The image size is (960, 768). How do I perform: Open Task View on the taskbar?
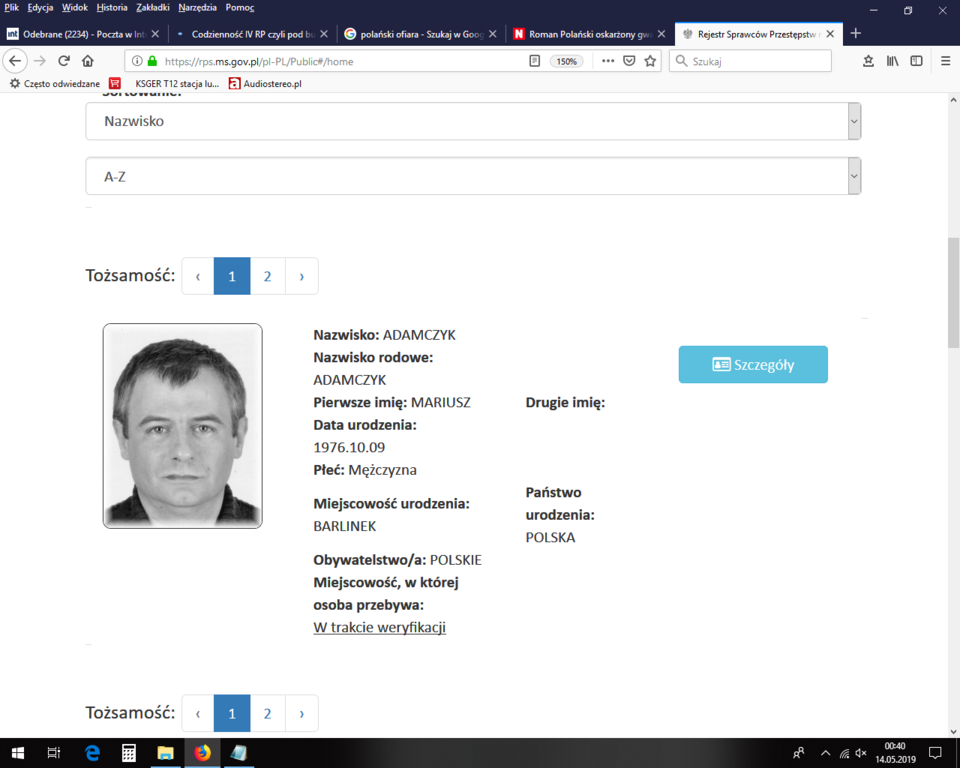pyautogui.click(x=54, y=753)
